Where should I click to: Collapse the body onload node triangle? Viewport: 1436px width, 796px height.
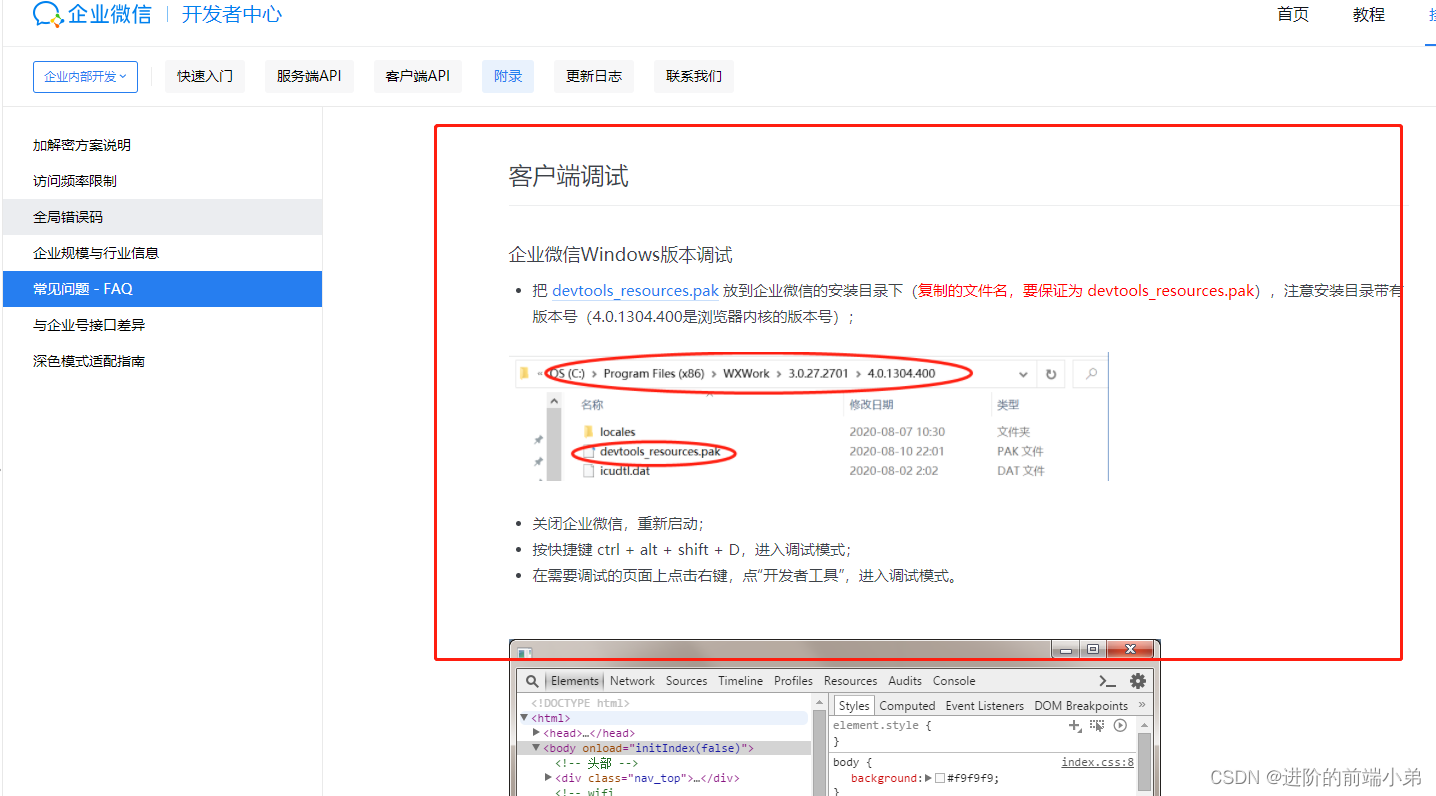[536, 748]
